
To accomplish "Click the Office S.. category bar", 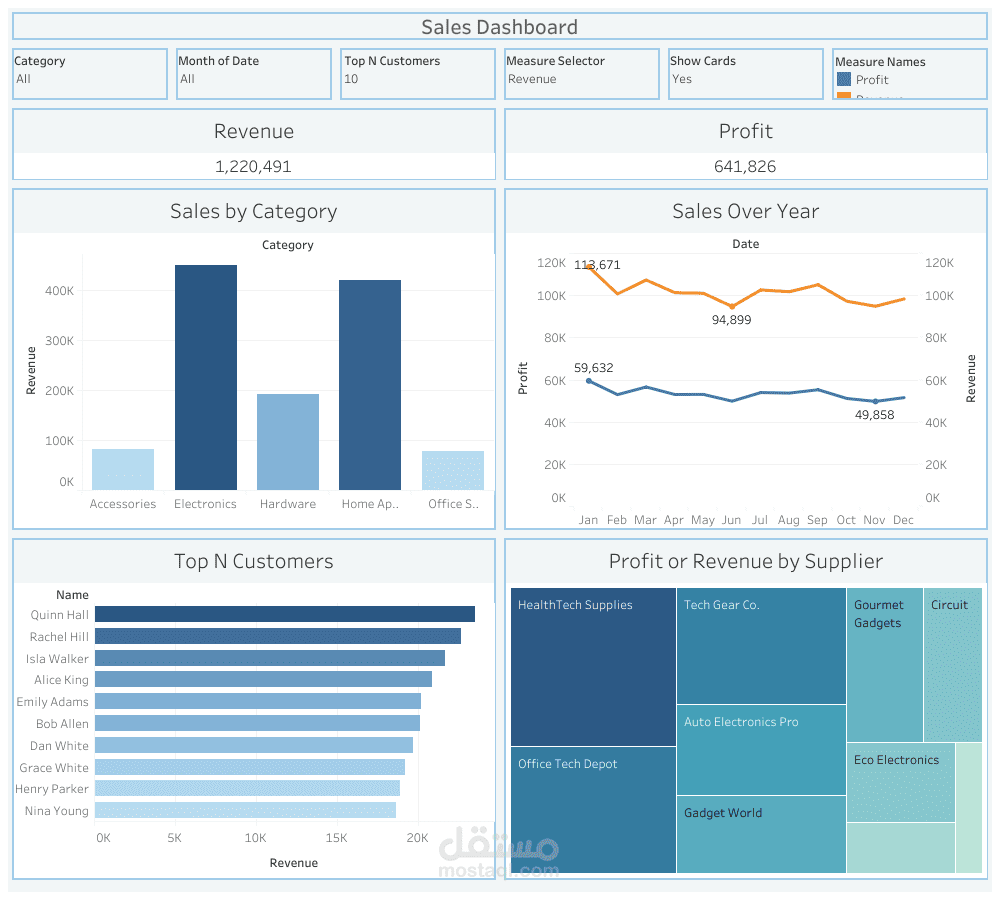I will [453, 470].
